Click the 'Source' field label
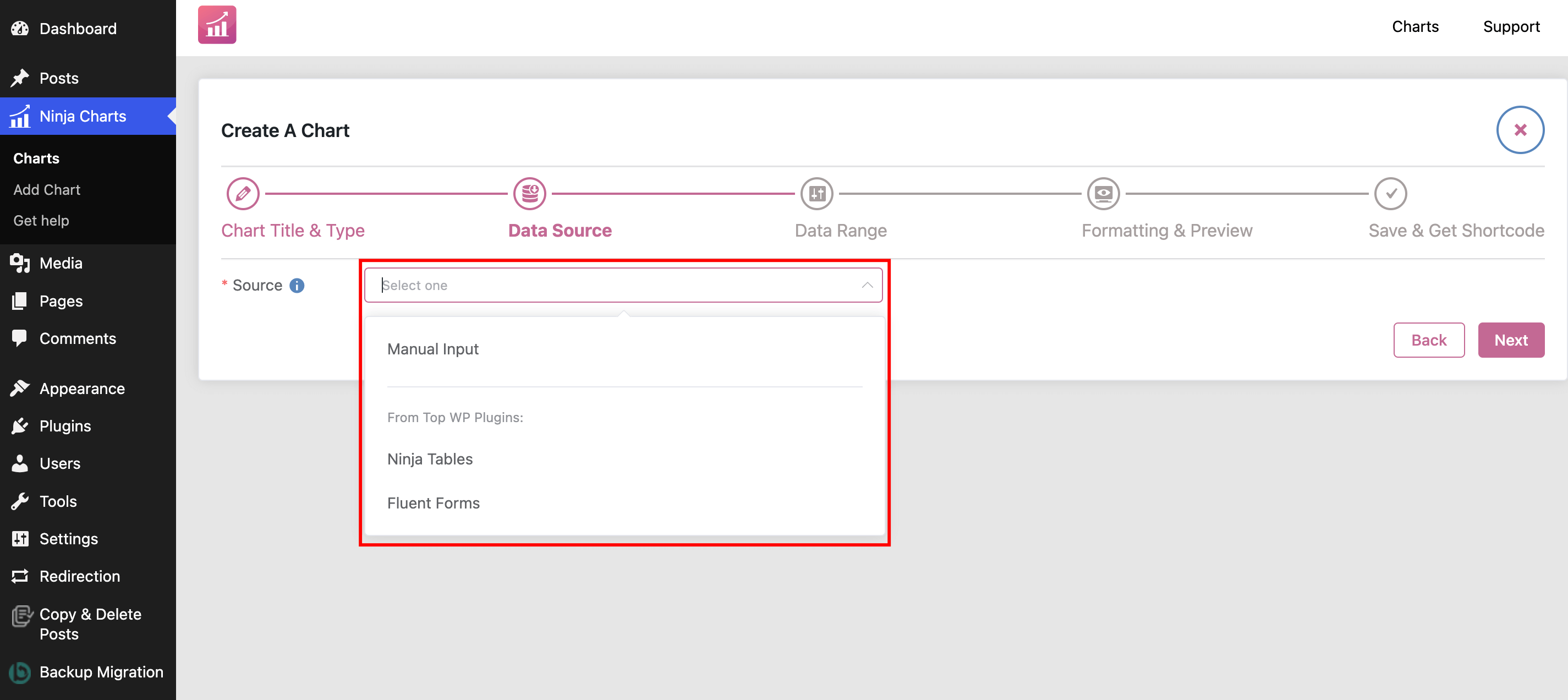The width and height of the screenshot is (1568, 700). pos(257,286)
